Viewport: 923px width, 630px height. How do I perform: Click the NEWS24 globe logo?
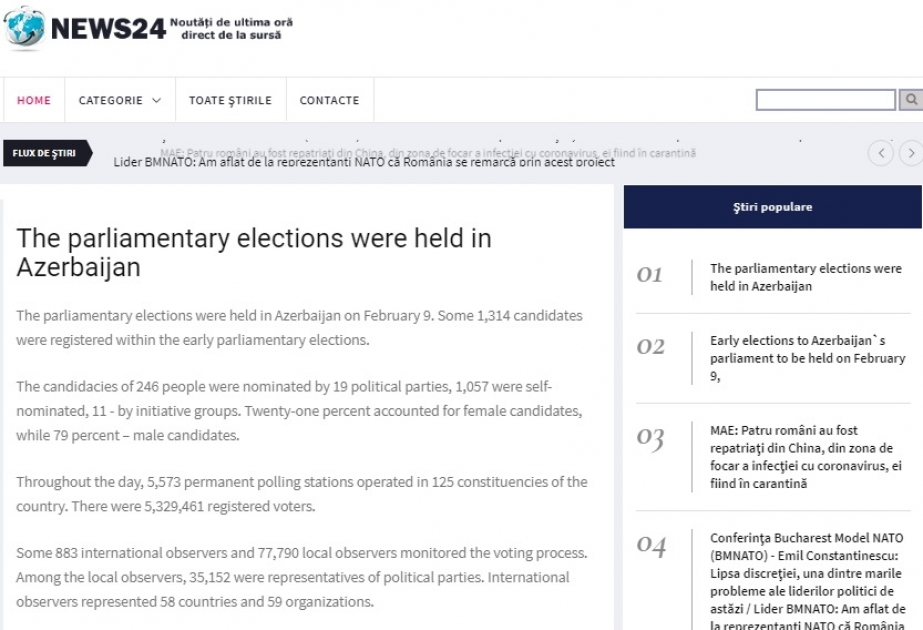pyautogui.click(x=24, y=28)
